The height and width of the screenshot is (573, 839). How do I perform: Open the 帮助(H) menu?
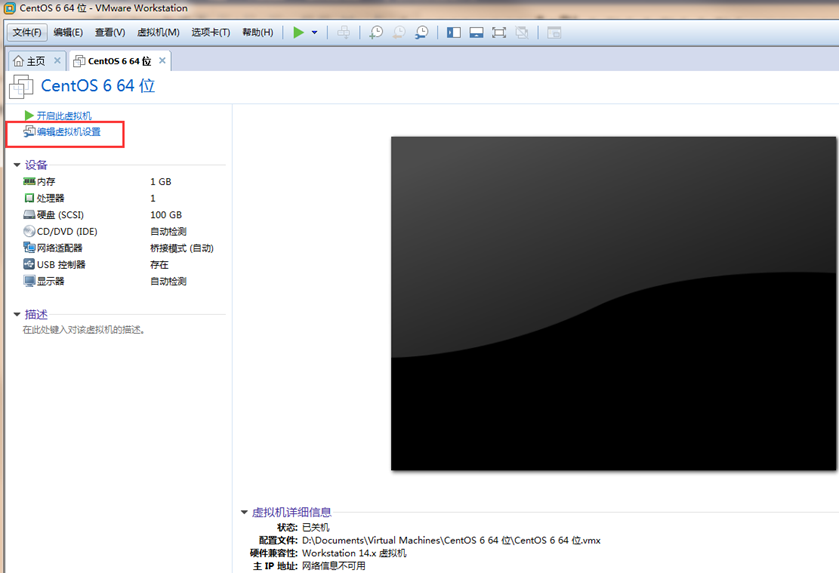258,33
